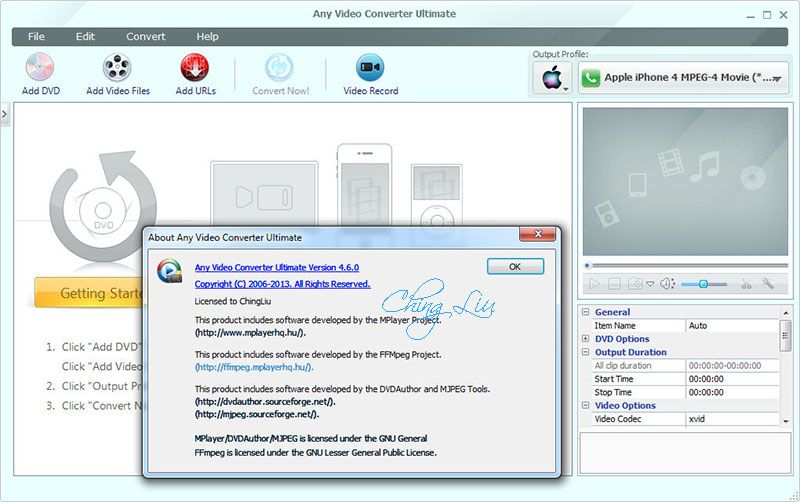The height and width of the screenshot is (502, 800).
Task: Click the Apple device profile icon
Action: pyautogui.click(x=551, y=77)
